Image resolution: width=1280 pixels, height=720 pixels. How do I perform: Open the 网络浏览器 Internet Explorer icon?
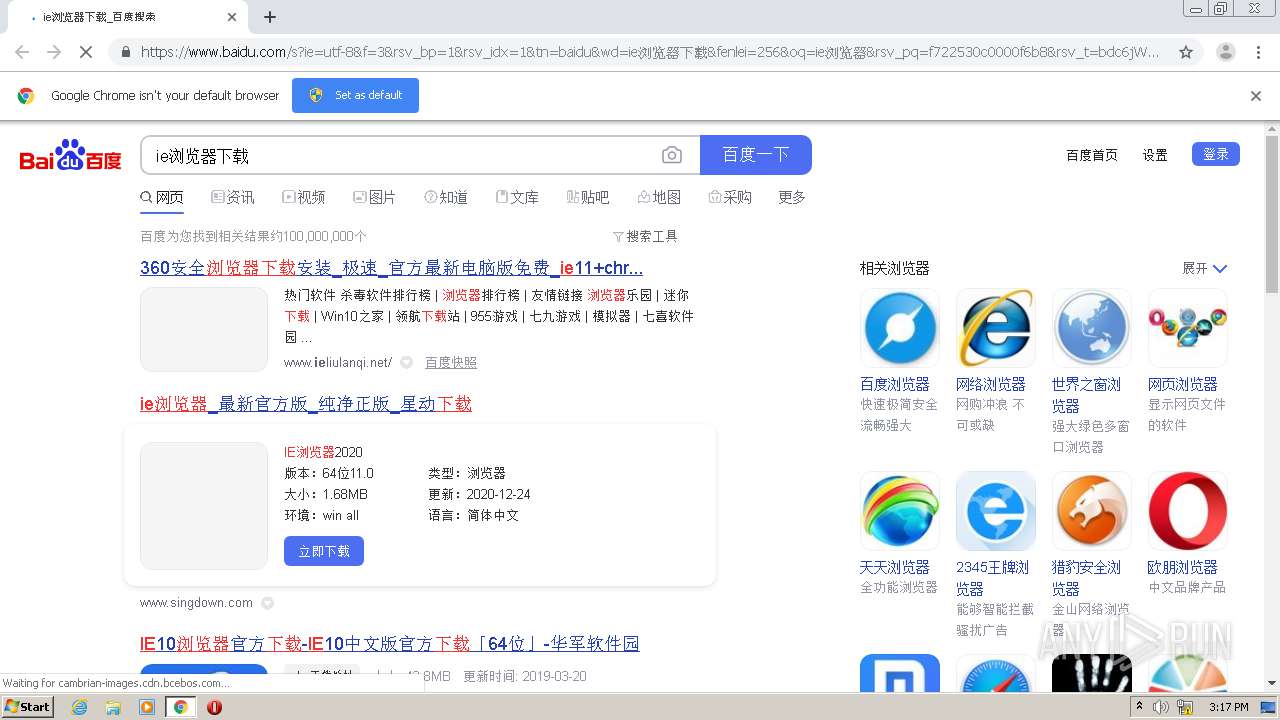996,328
